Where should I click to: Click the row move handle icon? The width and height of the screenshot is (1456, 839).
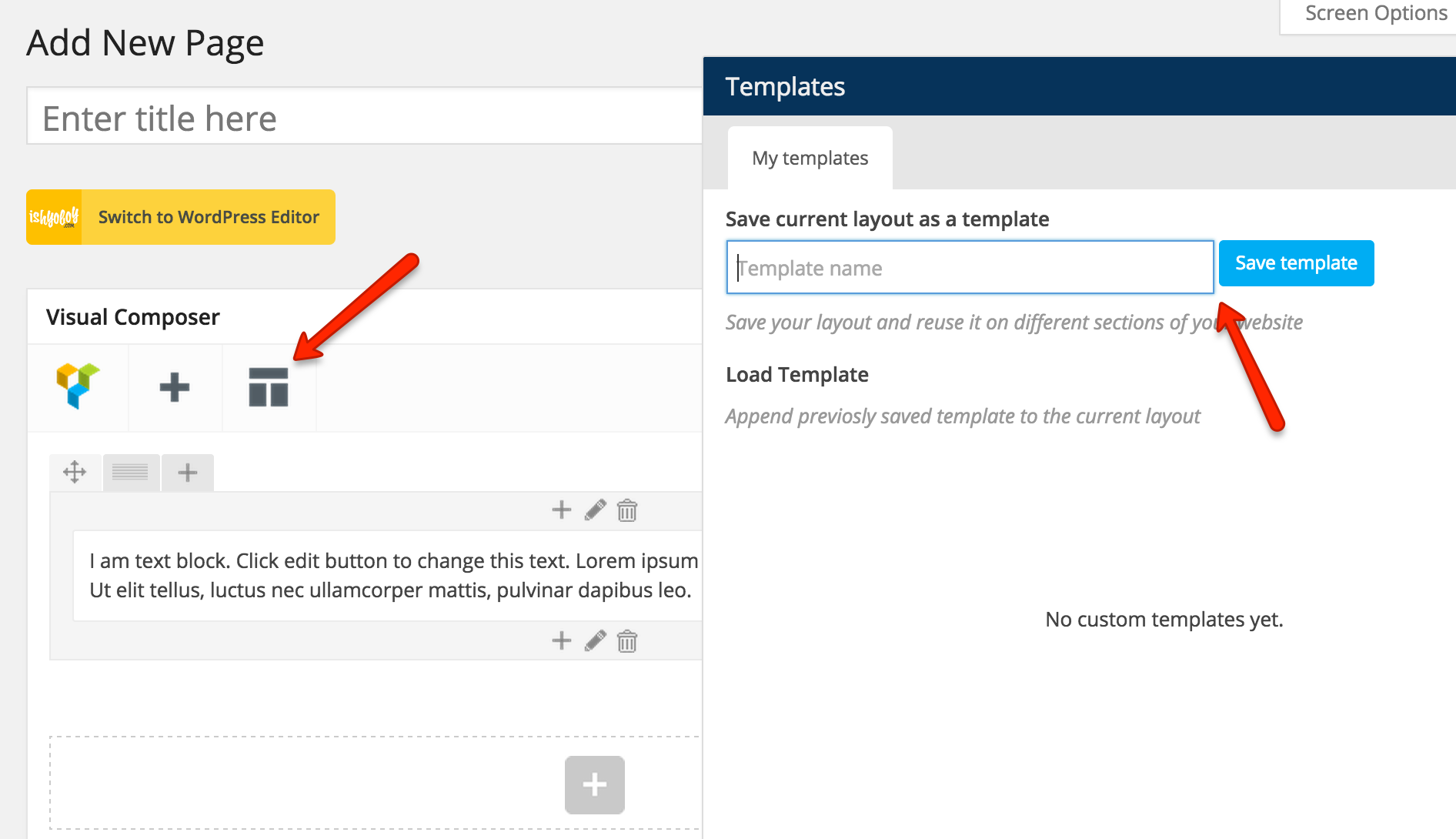(x=75, y=472)
